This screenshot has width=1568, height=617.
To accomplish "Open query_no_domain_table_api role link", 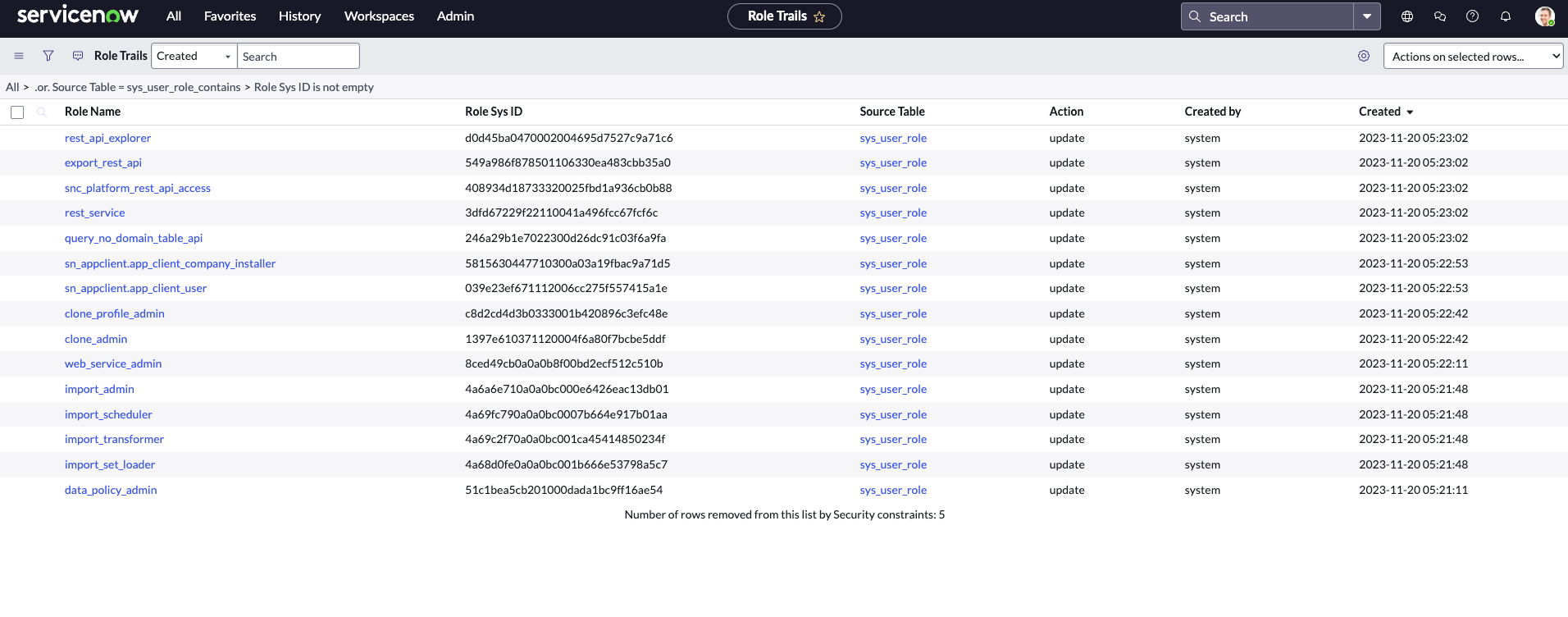I will click(x=134, y=238).
